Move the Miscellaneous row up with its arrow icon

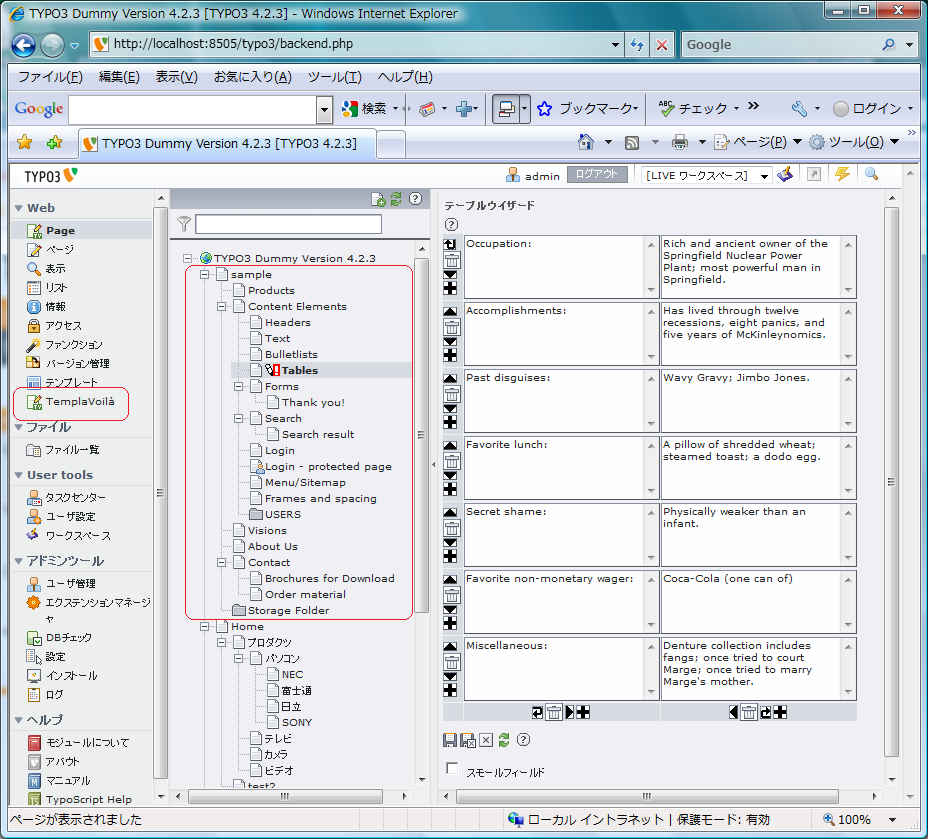(450, 646)
